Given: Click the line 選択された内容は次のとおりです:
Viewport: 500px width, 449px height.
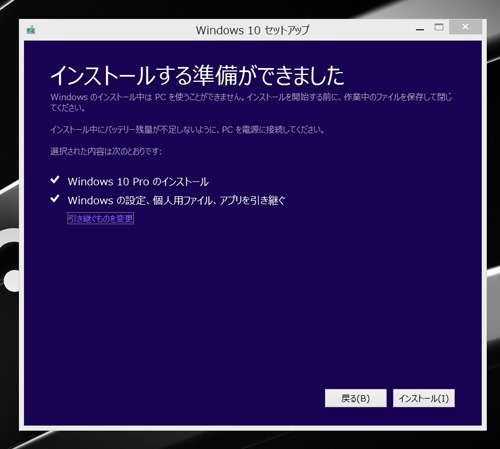Looking at the screenshot, I should click(106, 151).
